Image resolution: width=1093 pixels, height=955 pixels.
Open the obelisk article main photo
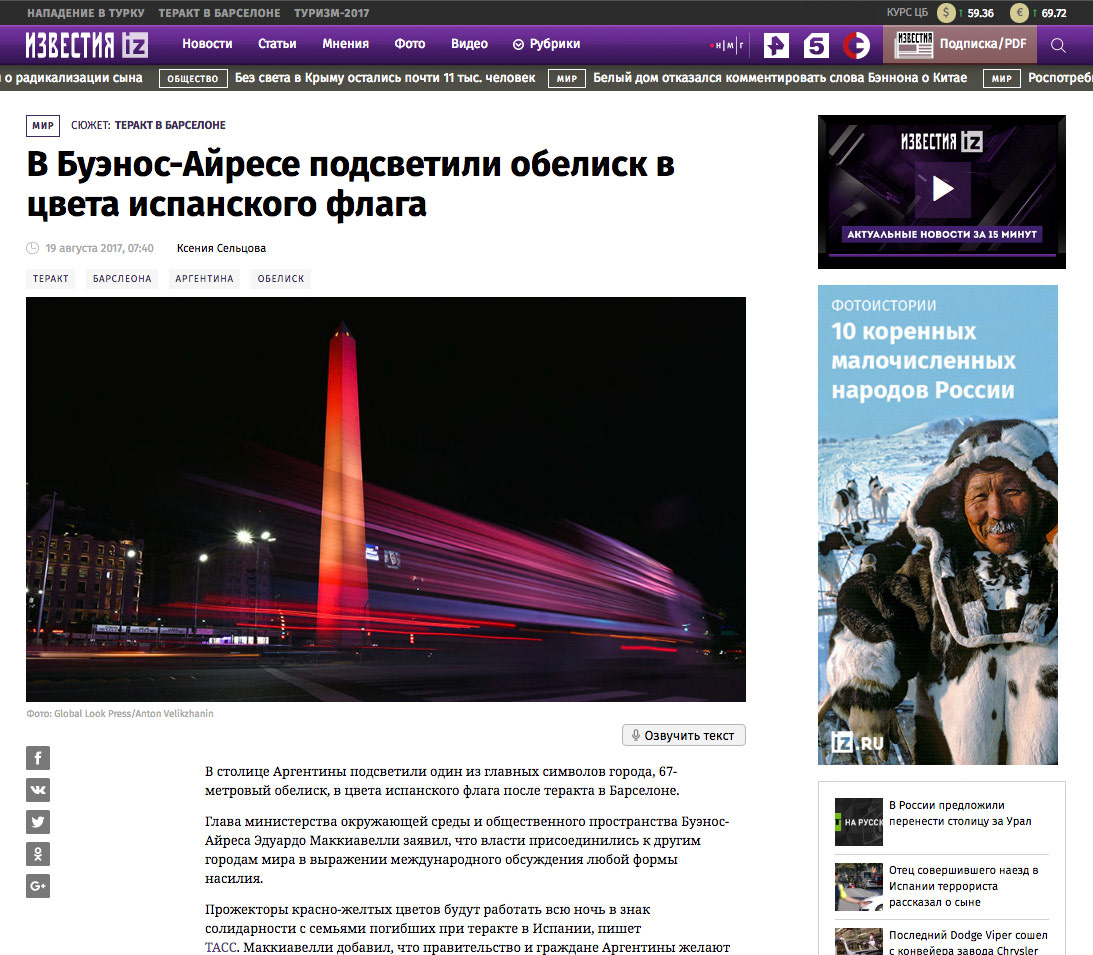point(385,499)
